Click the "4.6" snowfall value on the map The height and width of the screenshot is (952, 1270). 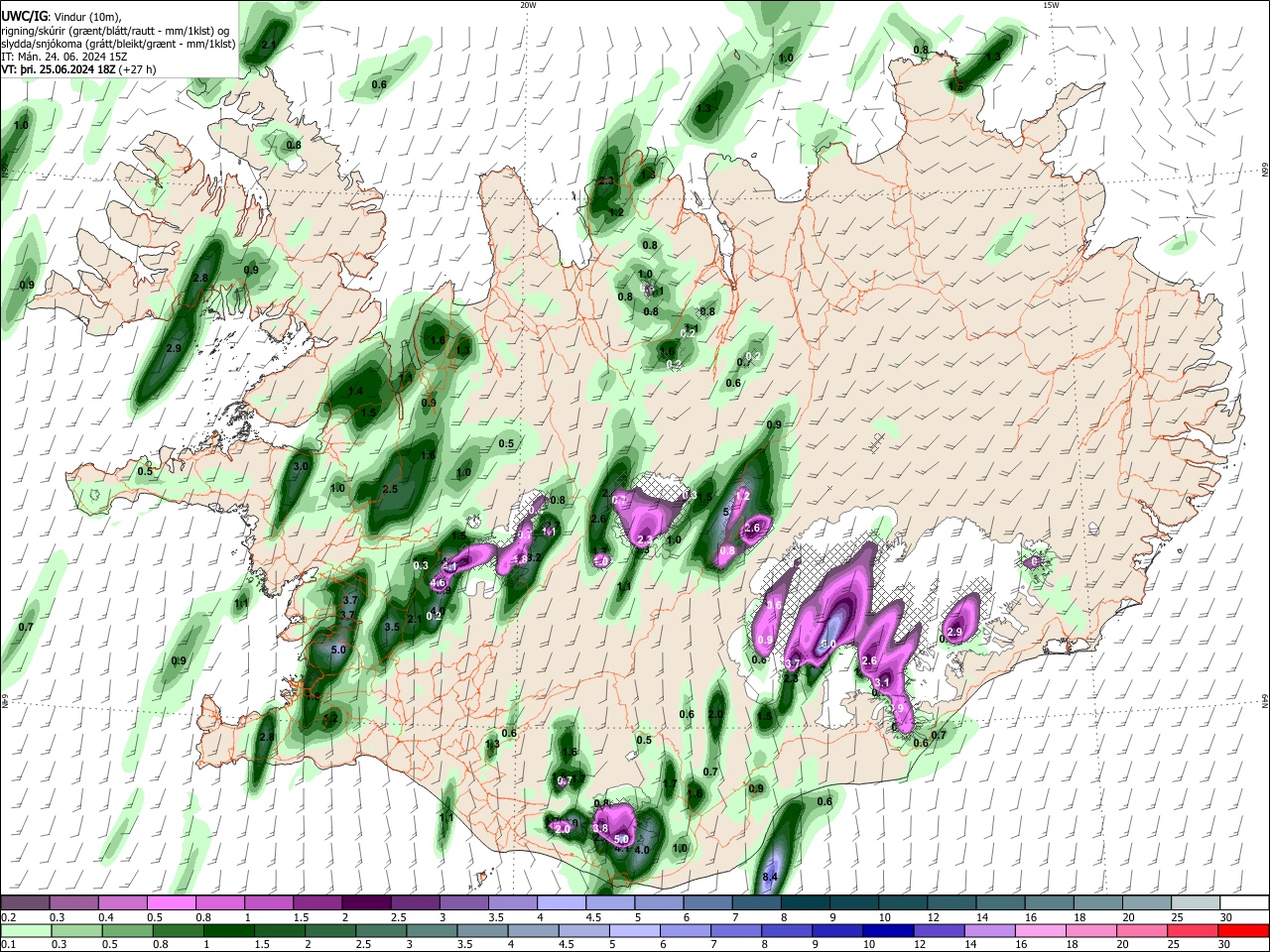pyautogui.click(x=438, y=583)
